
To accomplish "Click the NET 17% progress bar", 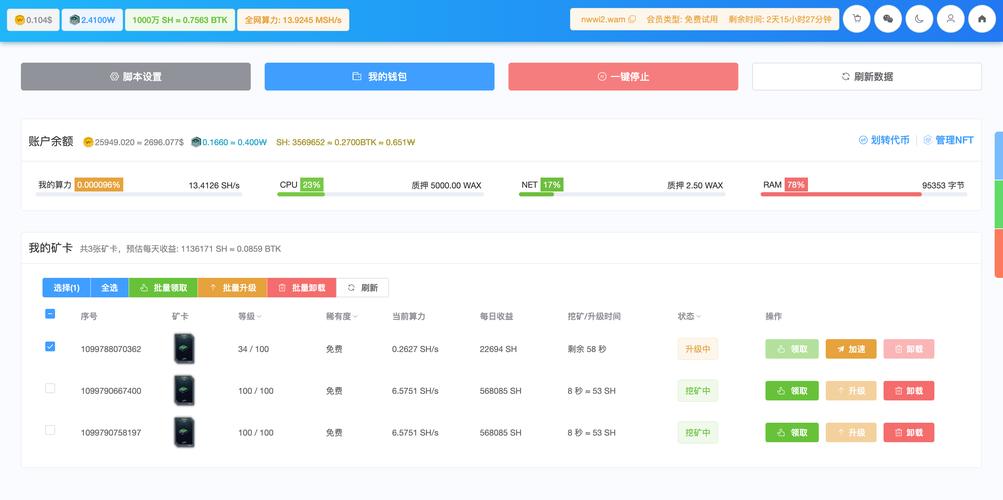I will (622, 194).
